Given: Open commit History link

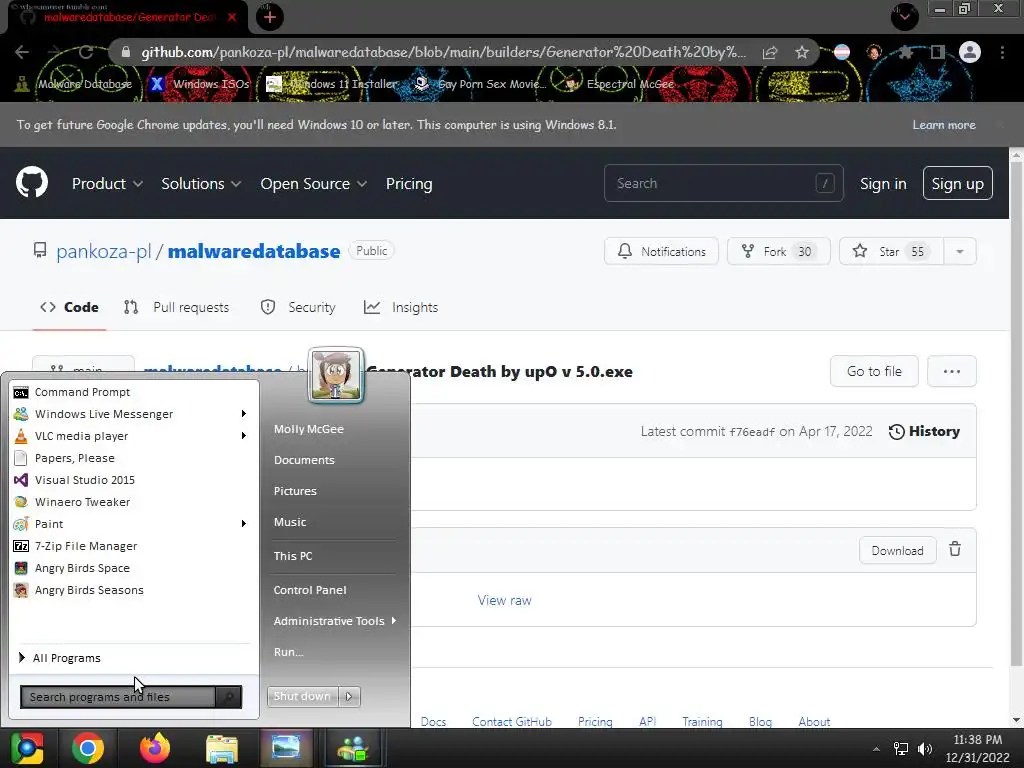Looking at the screenshot, I should [x=924, y=431].
